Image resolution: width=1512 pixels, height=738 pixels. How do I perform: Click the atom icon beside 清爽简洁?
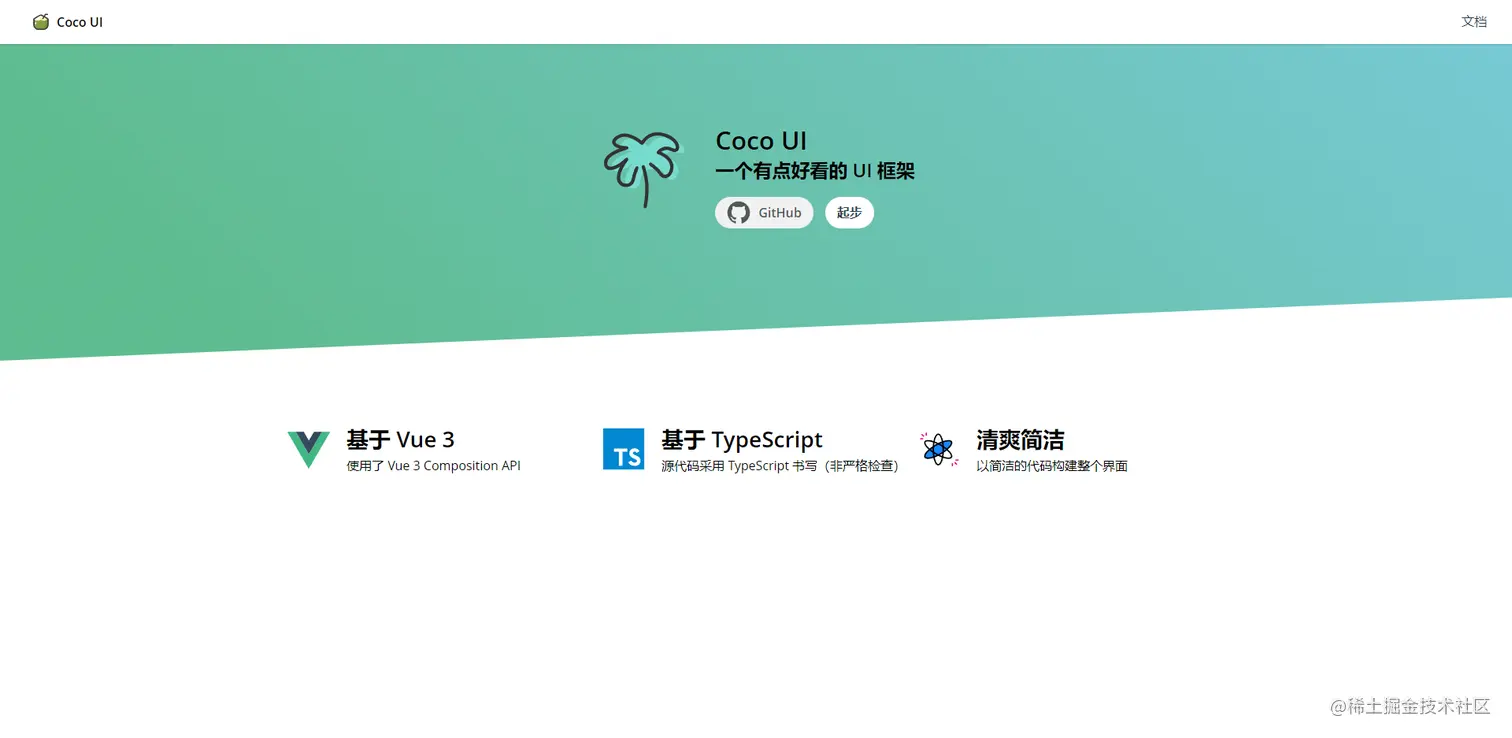pos(939,449)
